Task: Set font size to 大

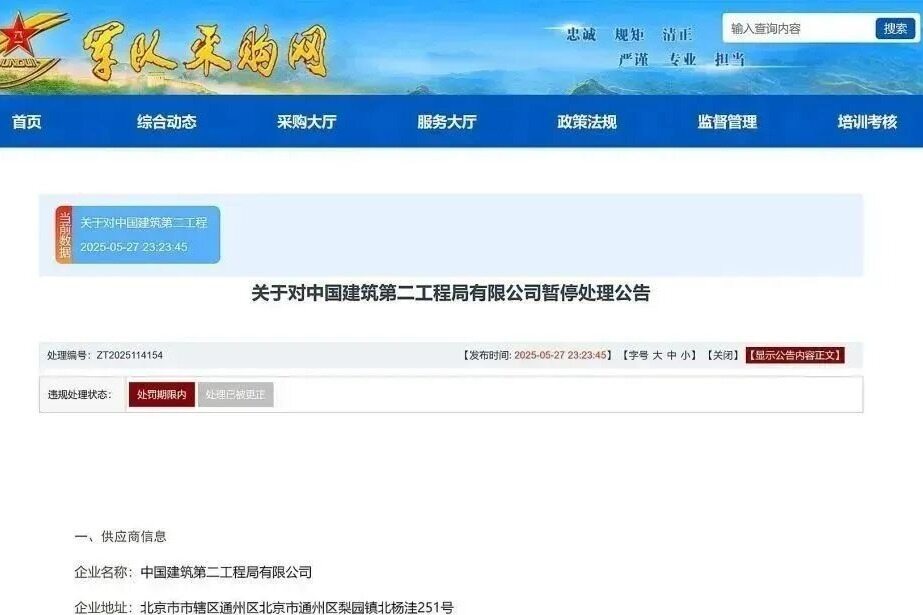Action: [x=658, y=355]
